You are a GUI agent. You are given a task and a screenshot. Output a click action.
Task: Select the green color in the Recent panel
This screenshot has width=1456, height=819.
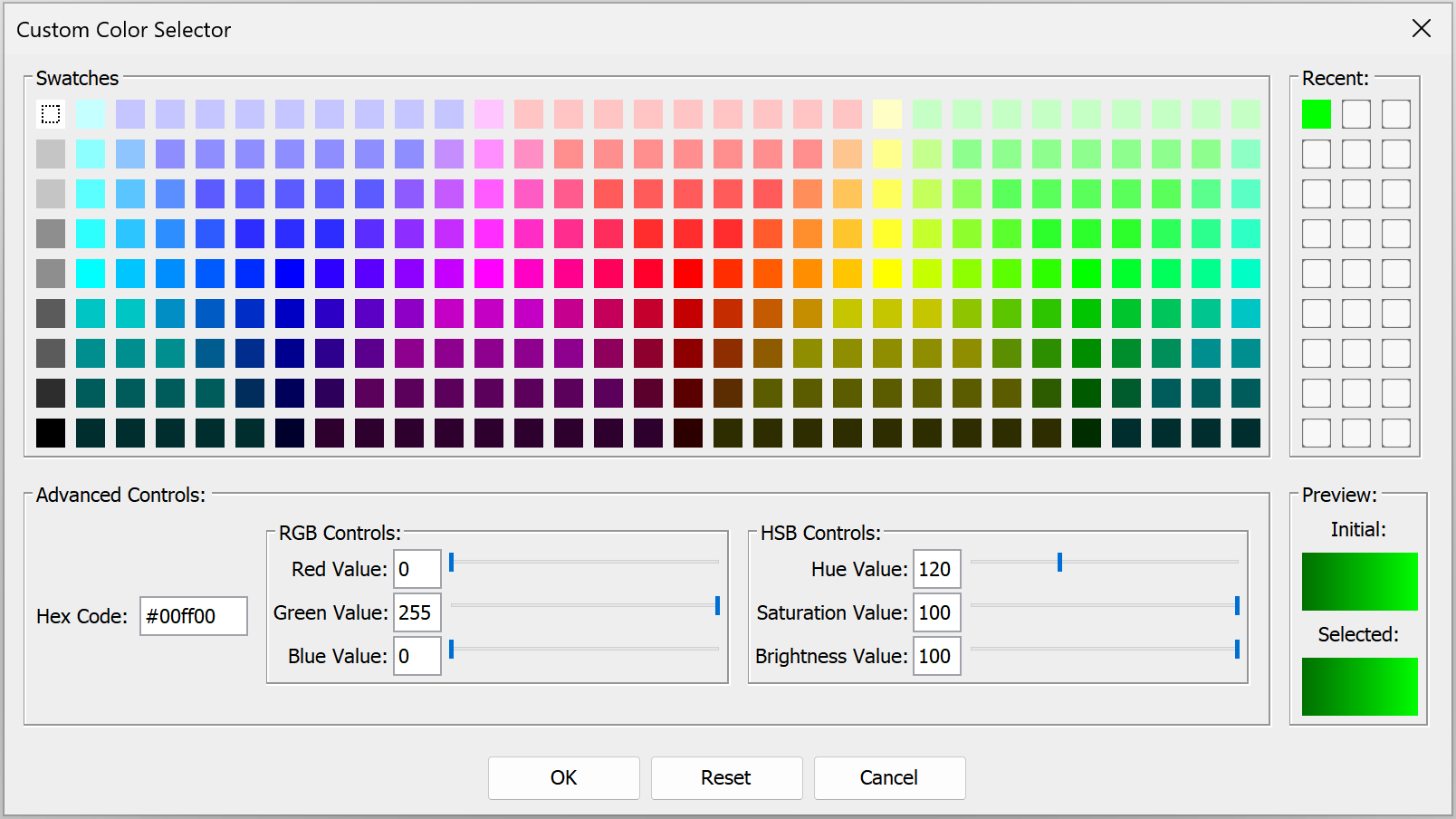click(1317, 114)
